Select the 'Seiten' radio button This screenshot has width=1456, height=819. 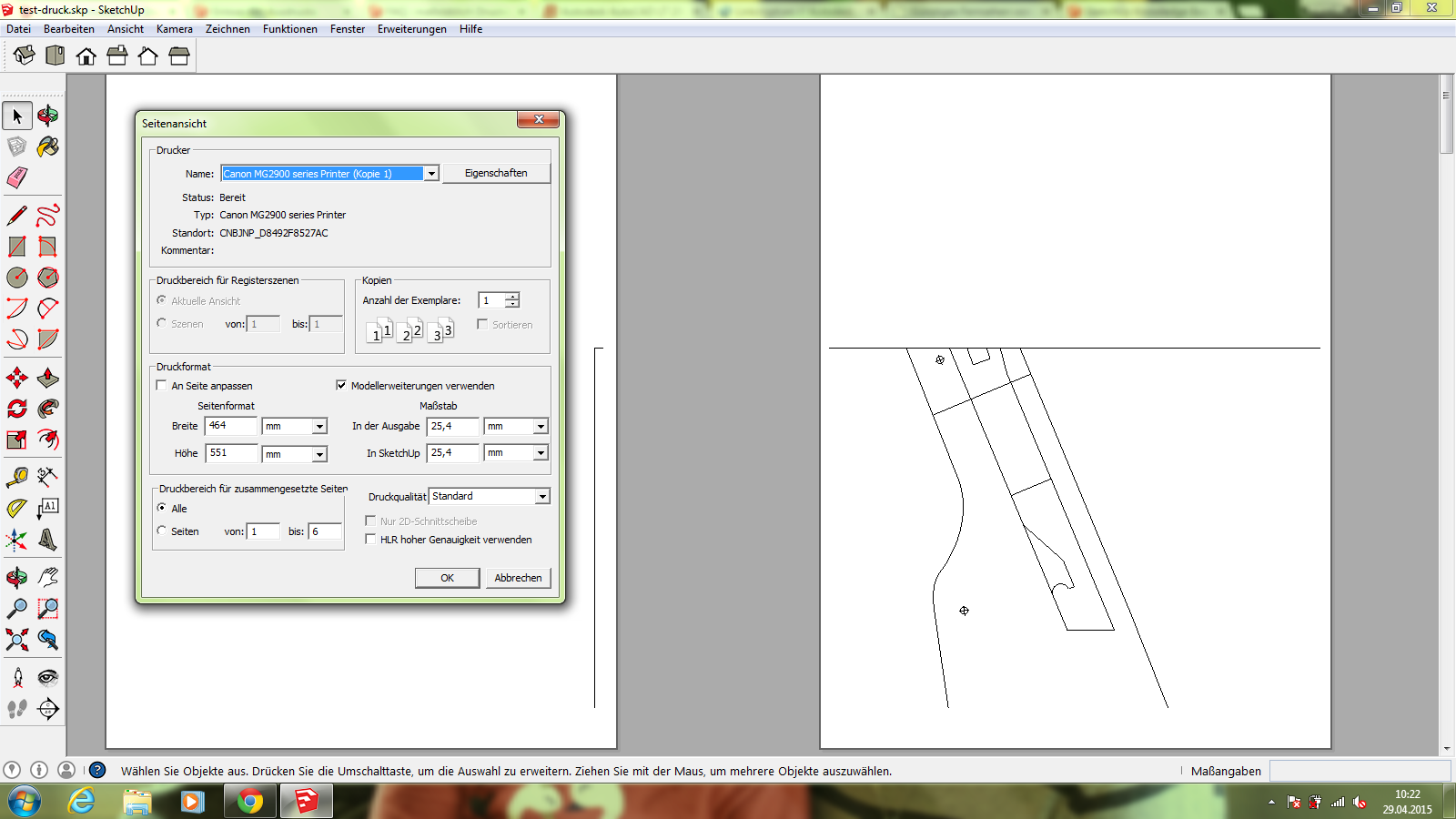(162, 531)
